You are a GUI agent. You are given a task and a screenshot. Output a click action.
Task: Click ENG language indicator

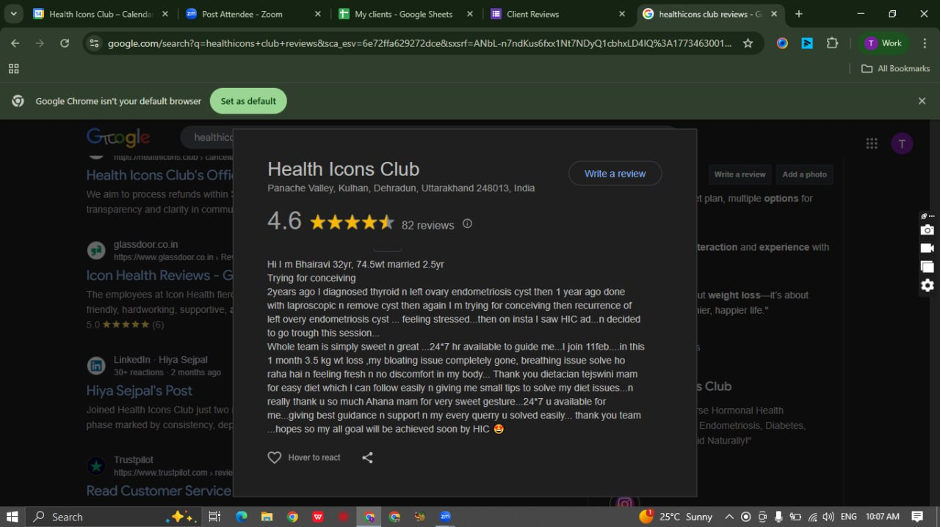point(848,516)
